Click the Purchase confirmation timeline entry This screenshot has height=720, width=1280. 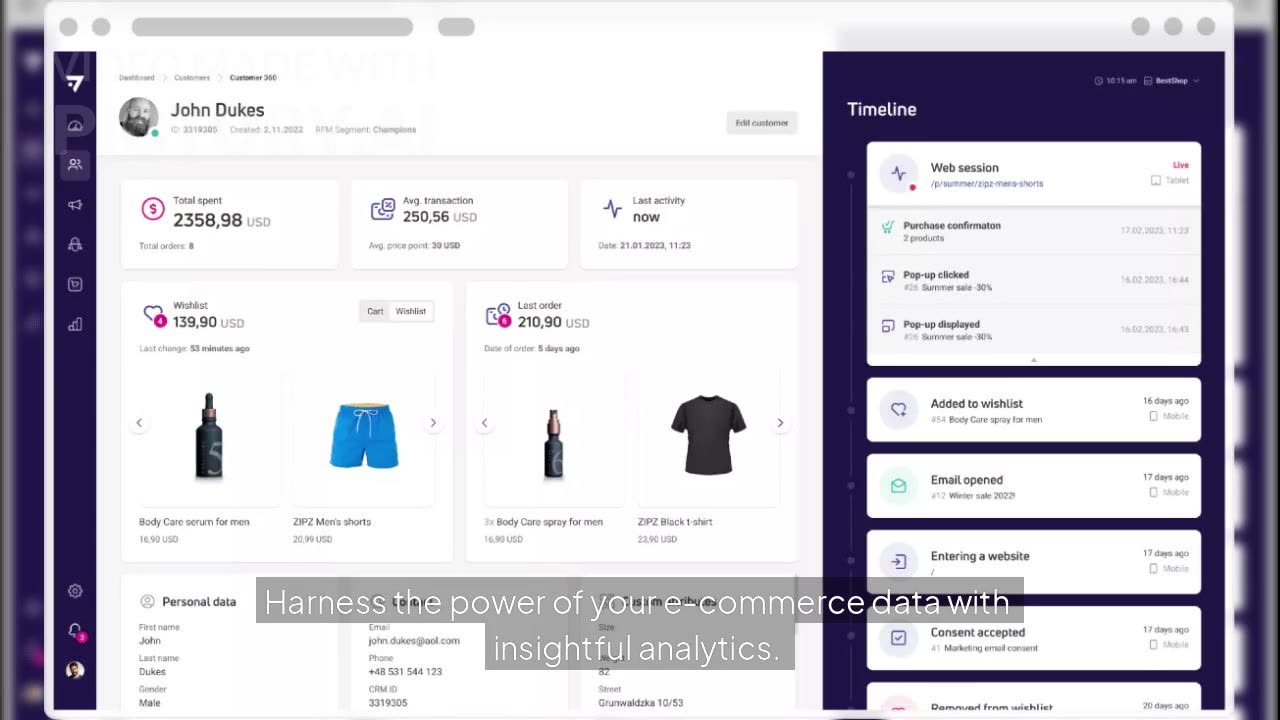pos(1034,231)
